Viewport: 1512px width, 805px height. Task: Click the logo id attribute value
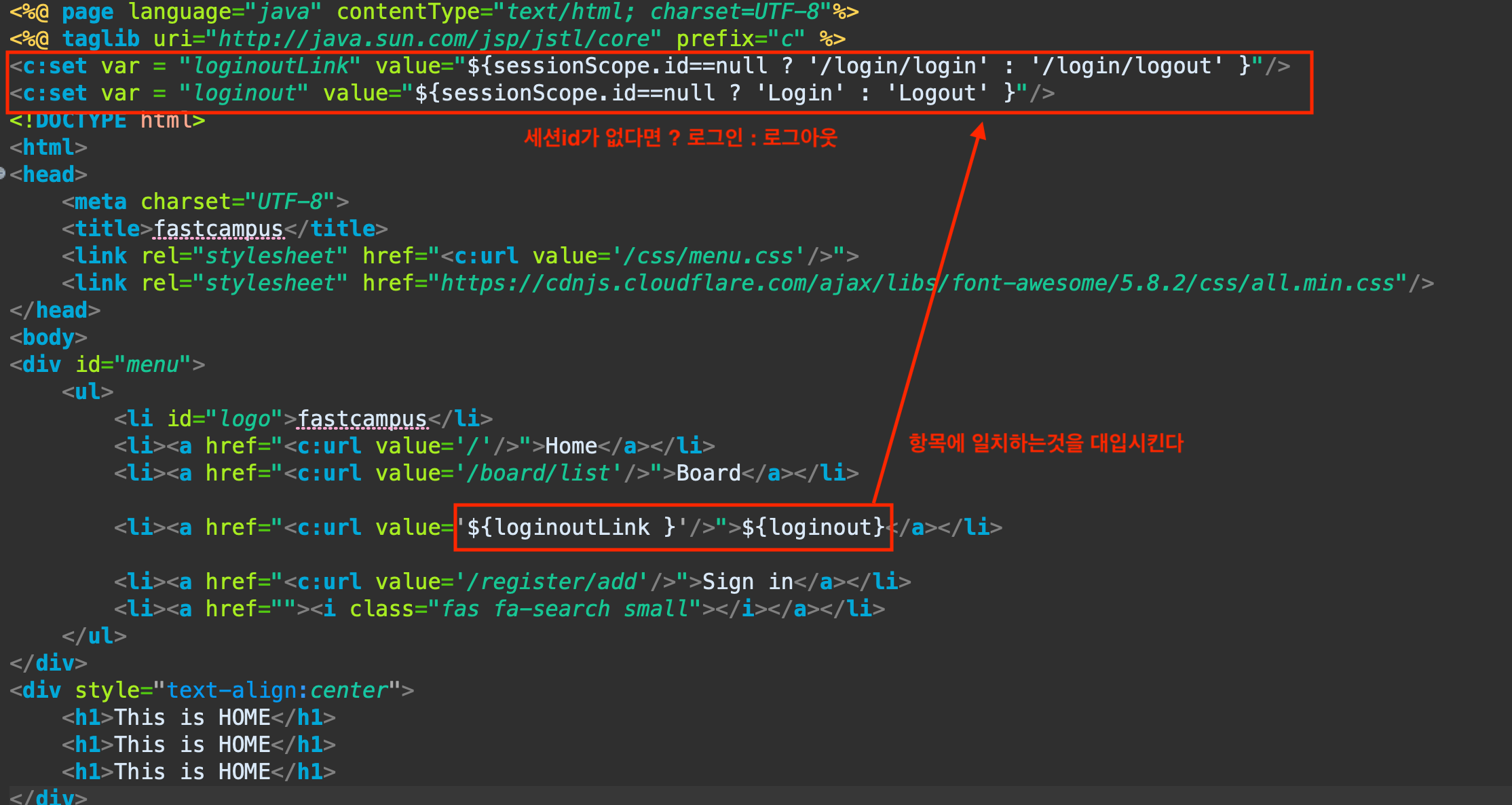point(244,419)
